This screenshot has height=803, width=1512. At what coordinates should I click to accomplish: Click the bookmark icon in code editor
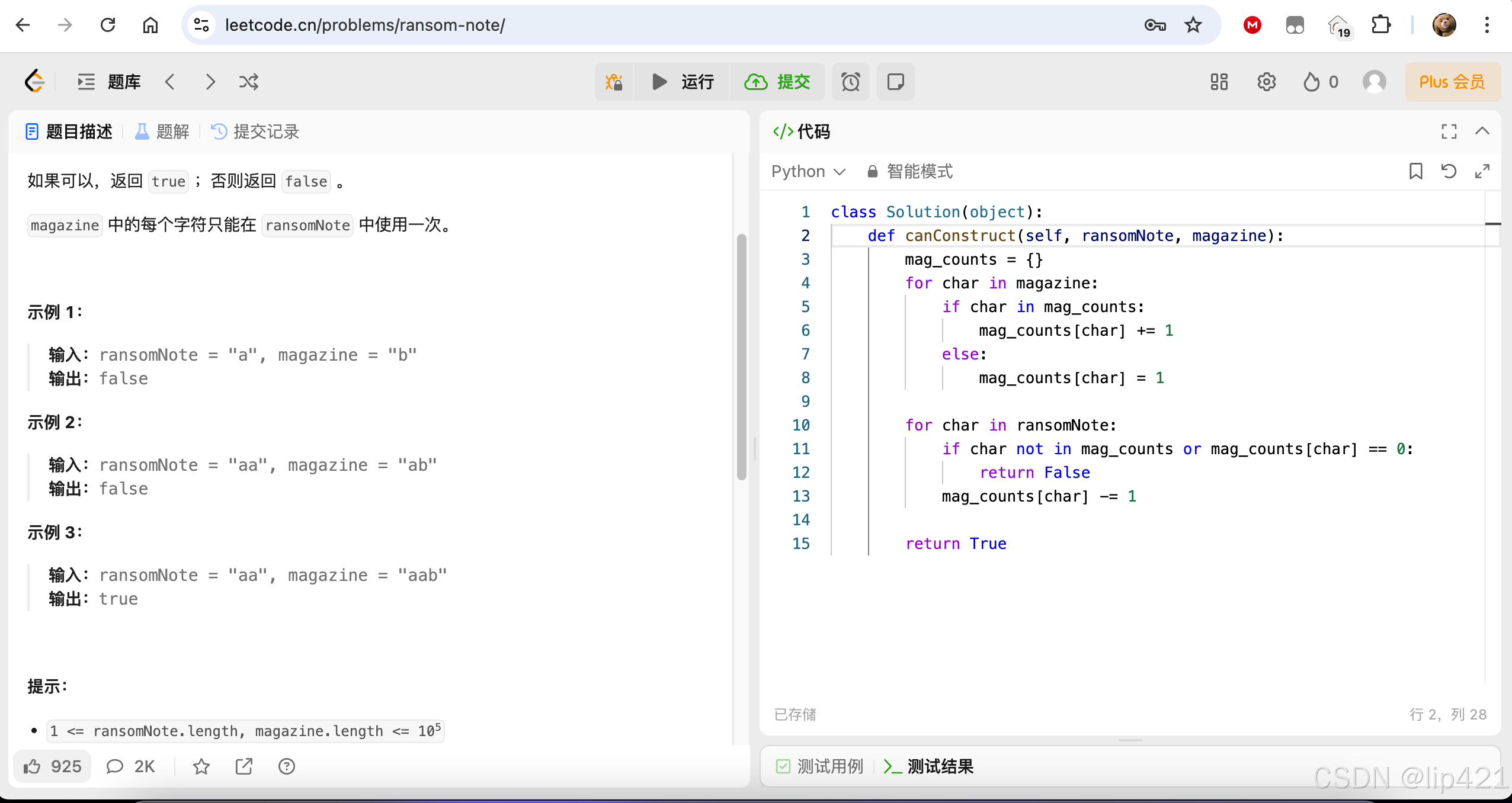(x=1415, y=171)
